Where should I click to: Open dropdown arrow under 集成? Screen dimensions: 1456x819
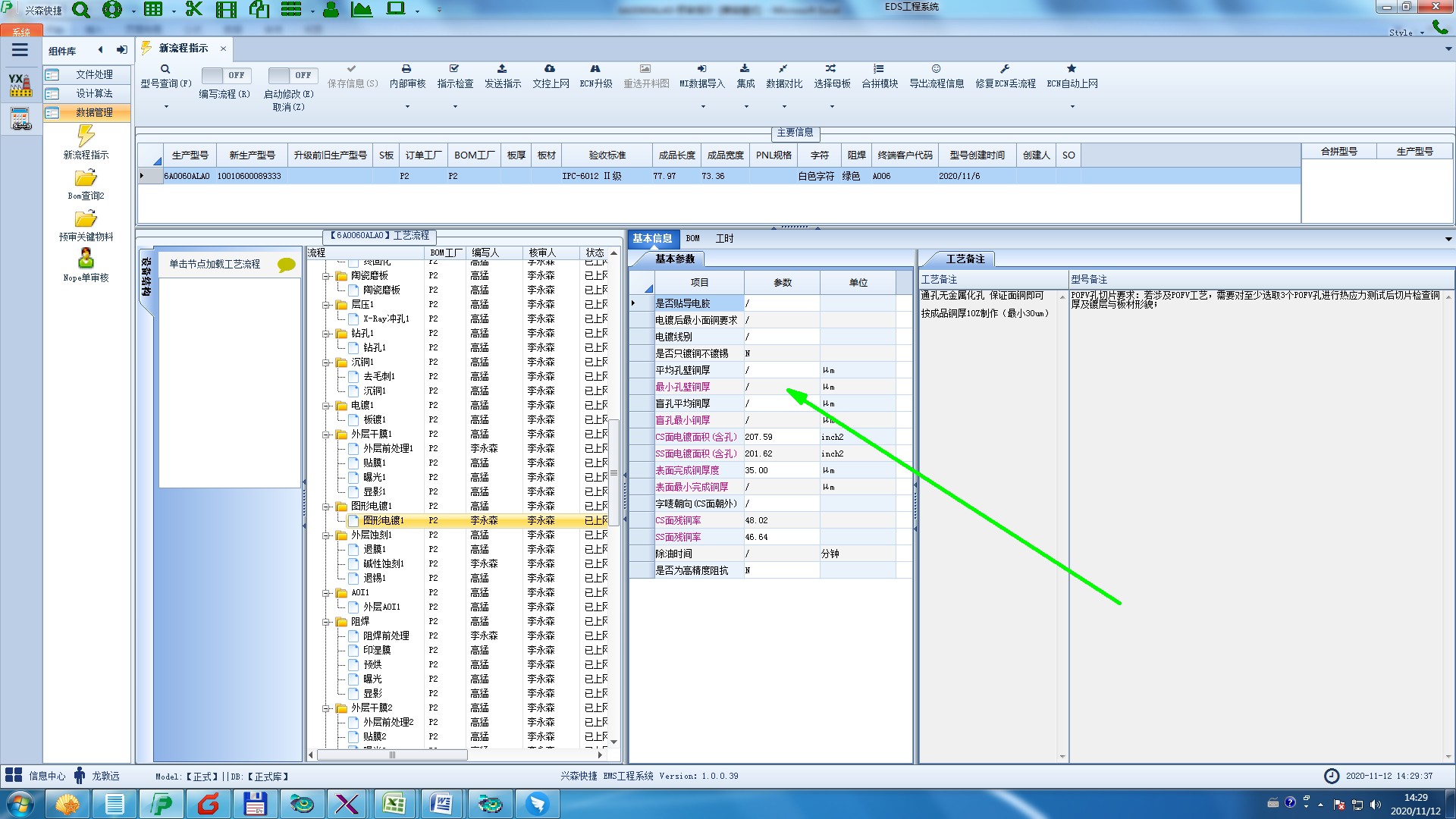[745, 107]
